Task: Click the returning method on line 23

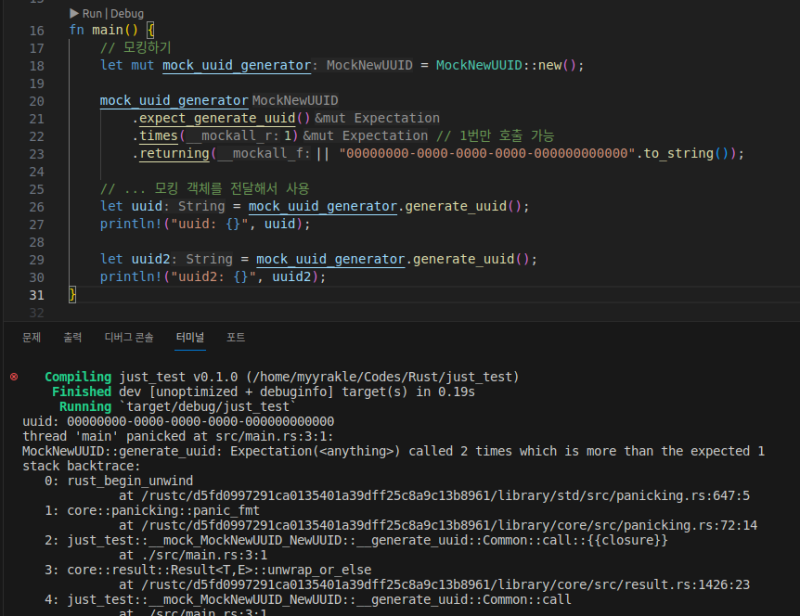Action: [x=174, y=154]
